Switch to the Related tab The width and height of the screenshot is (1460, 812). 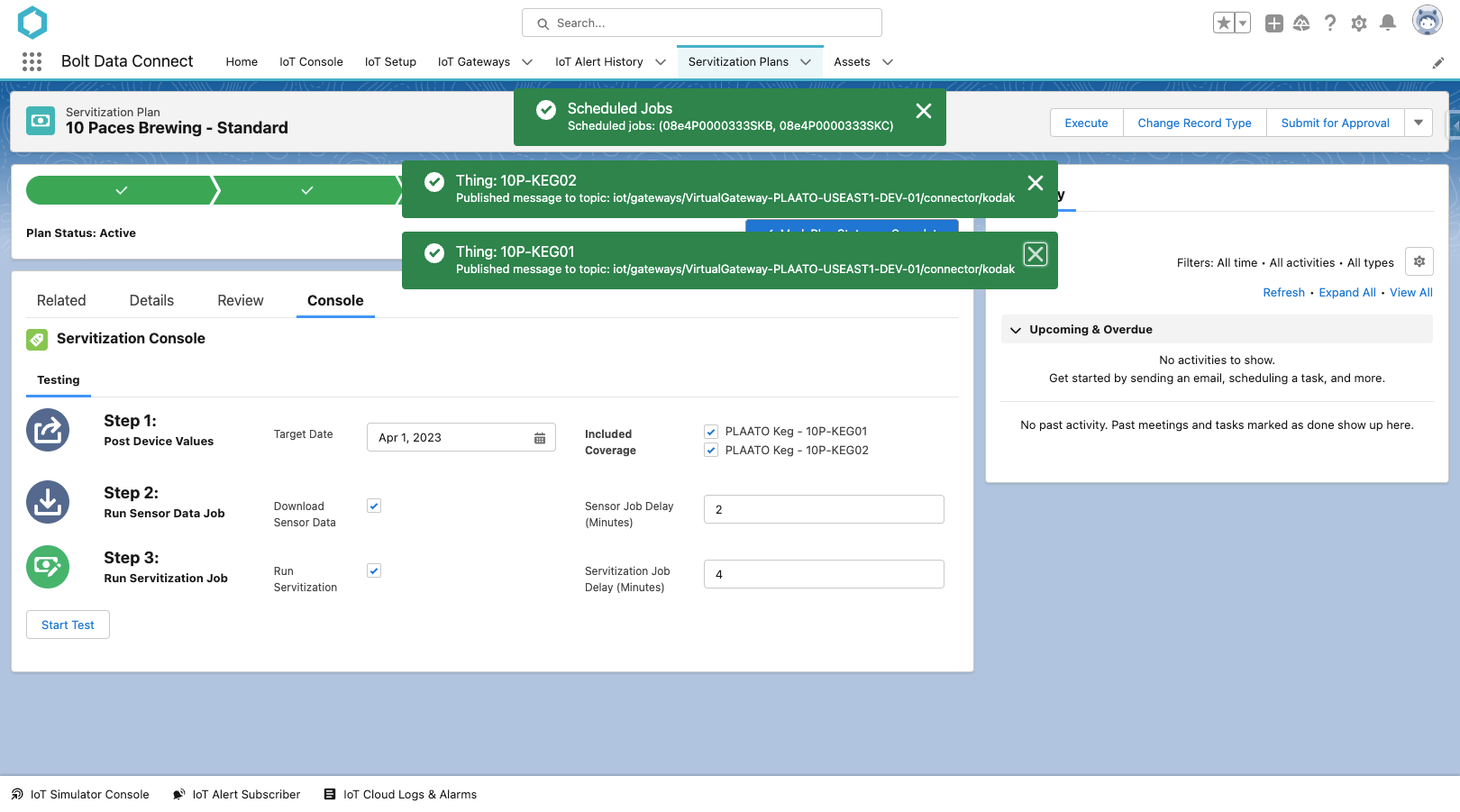[61, 301]
